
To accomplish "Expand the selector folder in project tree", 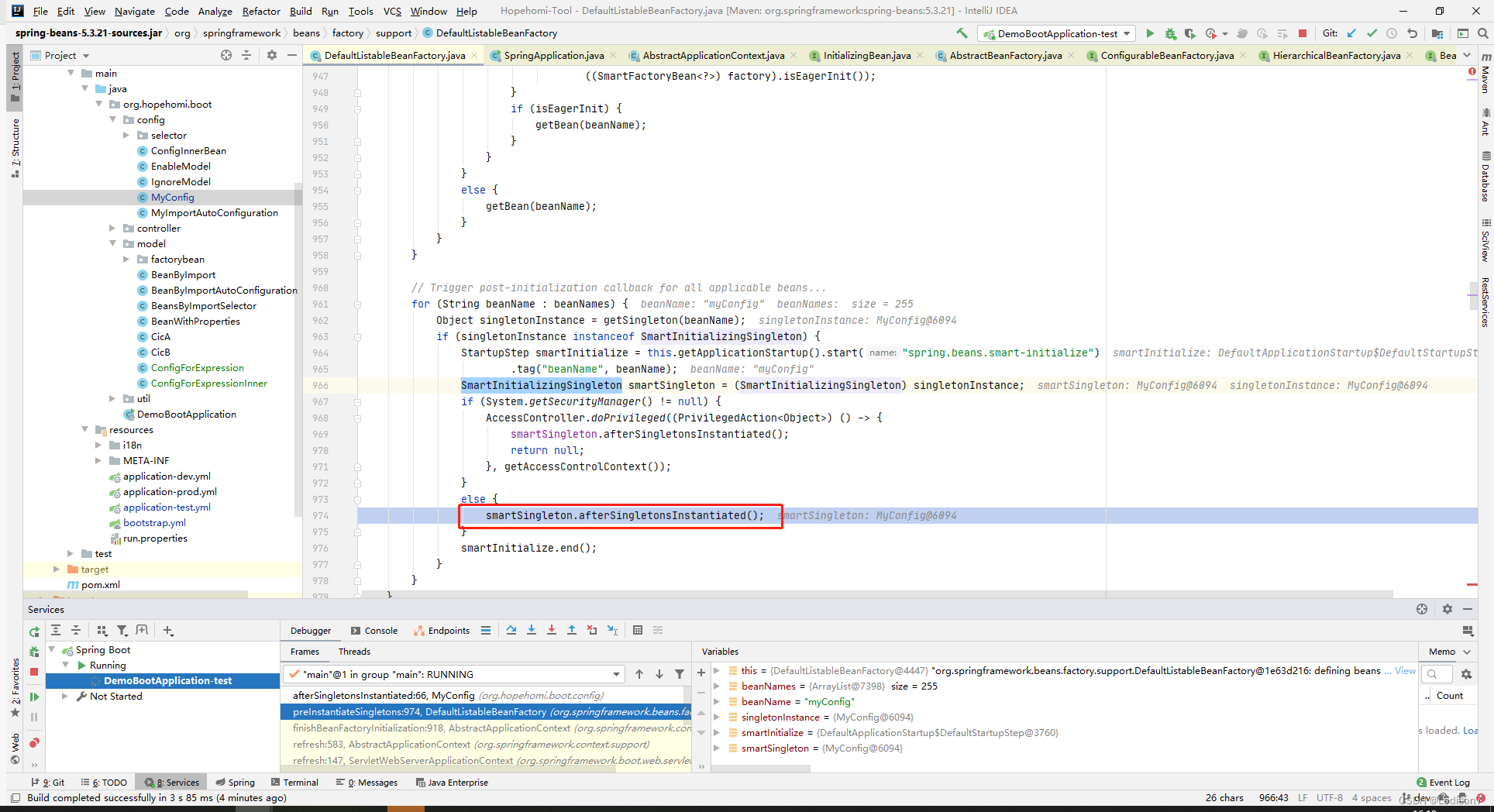I will pos(127,135).
